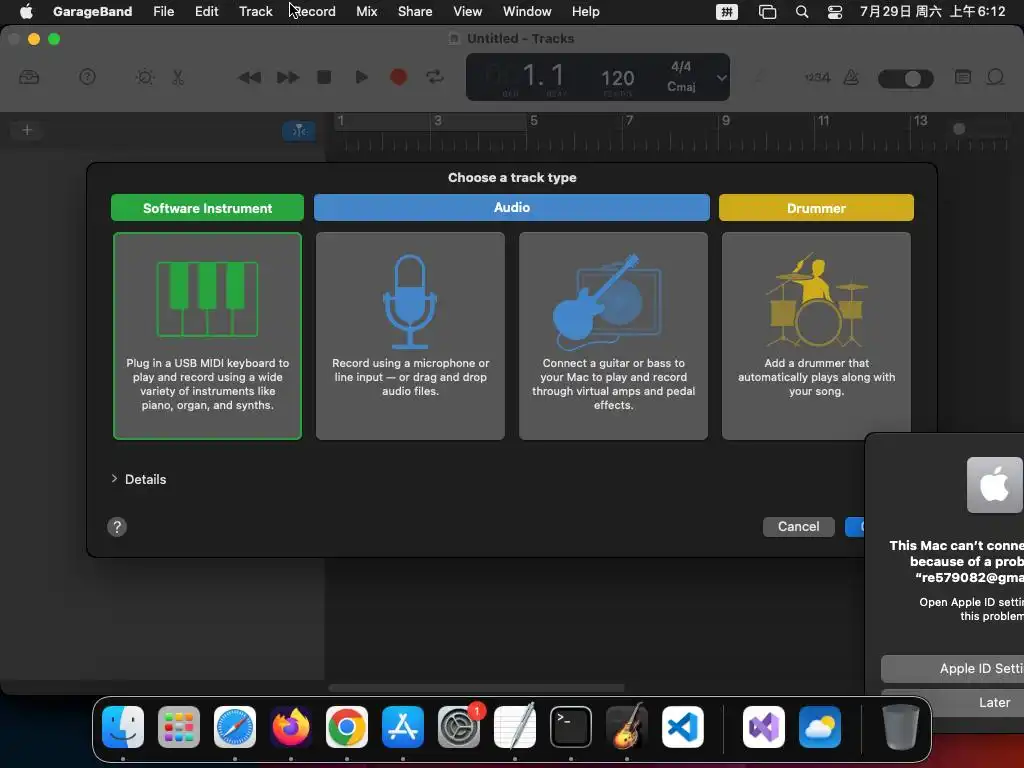
Task: Open the Edit menu
Action: pyautogui.click(x=206, y=11)
